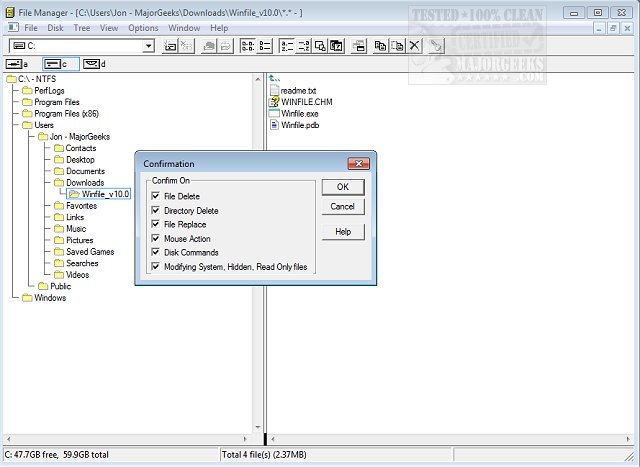The height and width of the screenshot is (467, 640).
Task: Switch to Name Only view icon
Action: coord(248,46)
